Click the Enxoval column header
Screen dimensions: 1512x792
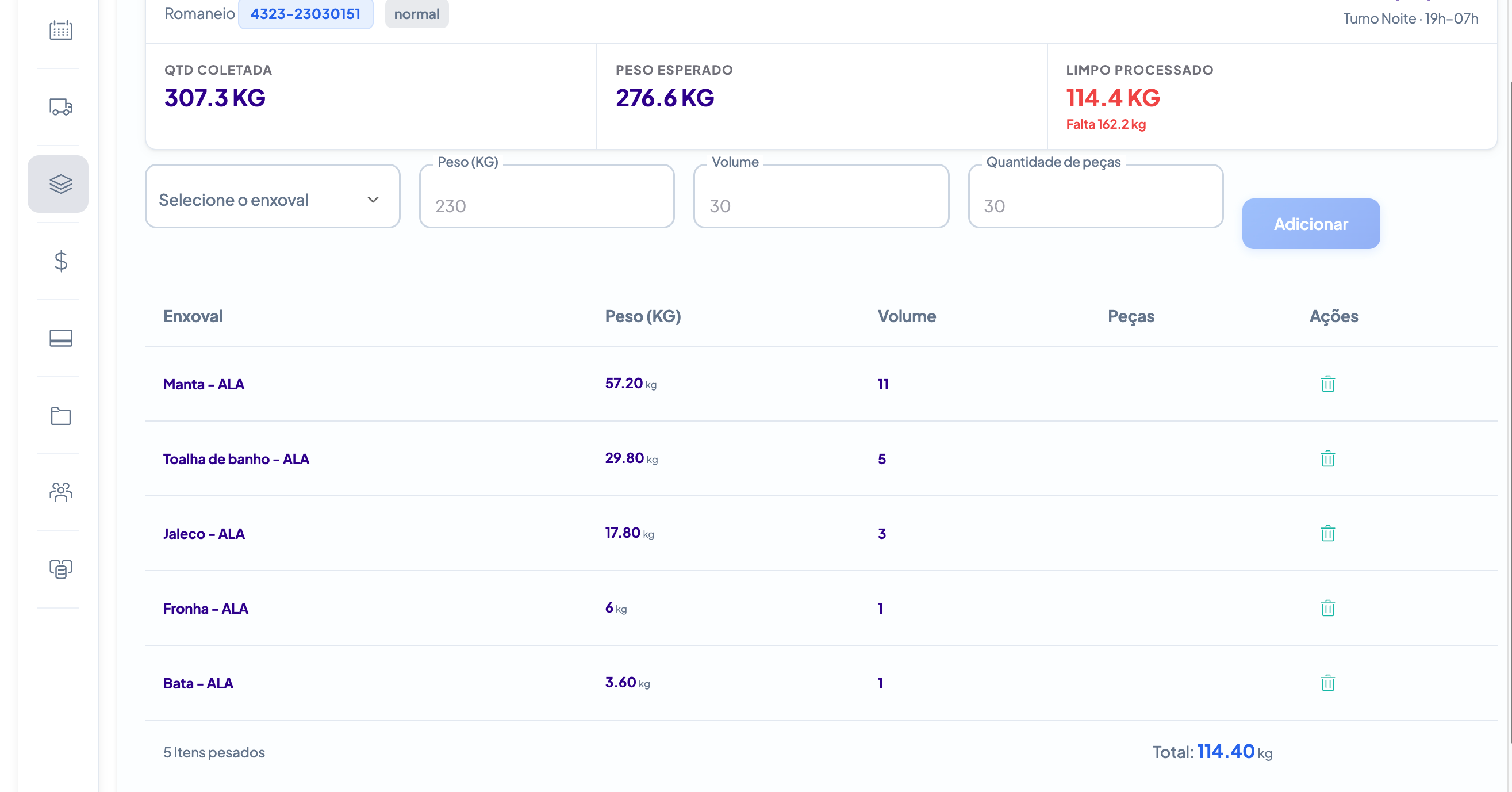coord(193,316)
